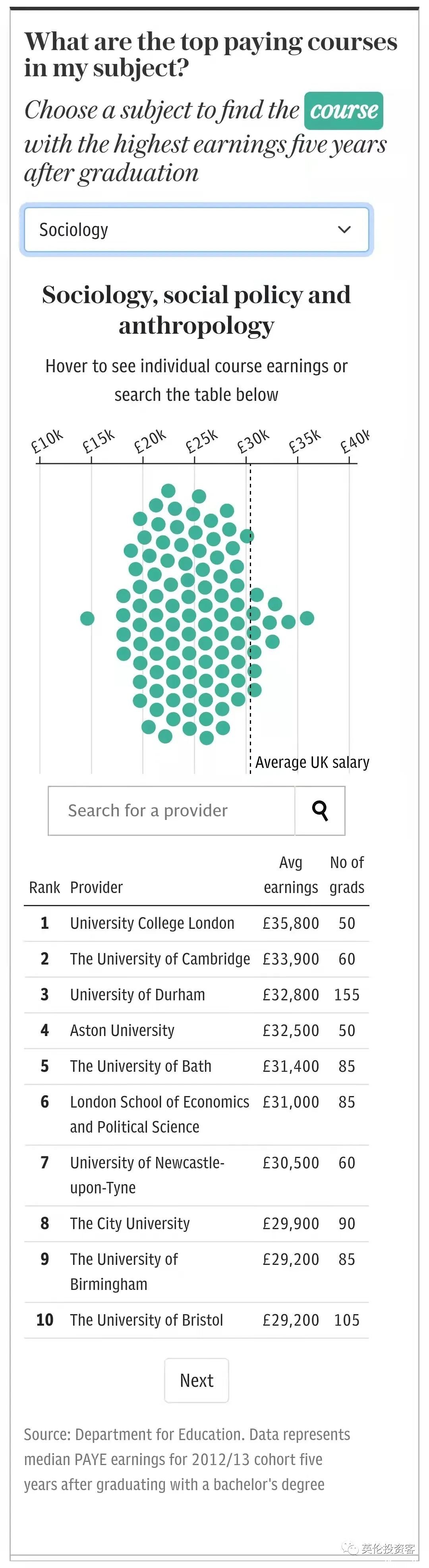
Task: Click the Search for a provider field
Action: coord(172,810)
